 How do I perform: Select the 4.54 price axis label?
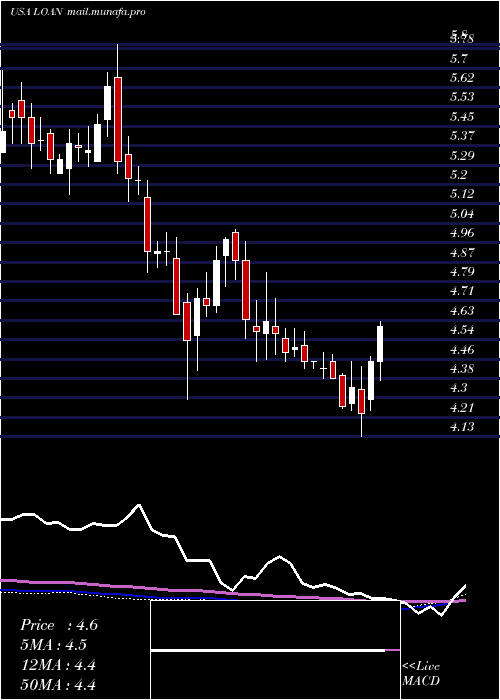click(462, 330)
